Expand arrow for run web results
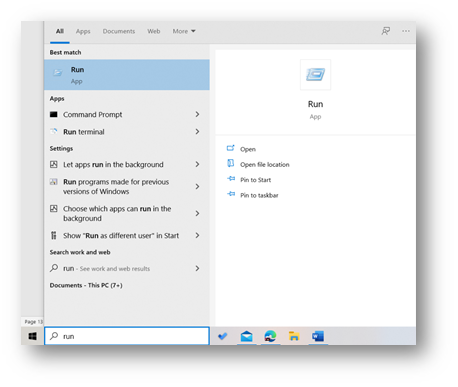Viewport: 458px width, 387px height. (x=197, y=268)
